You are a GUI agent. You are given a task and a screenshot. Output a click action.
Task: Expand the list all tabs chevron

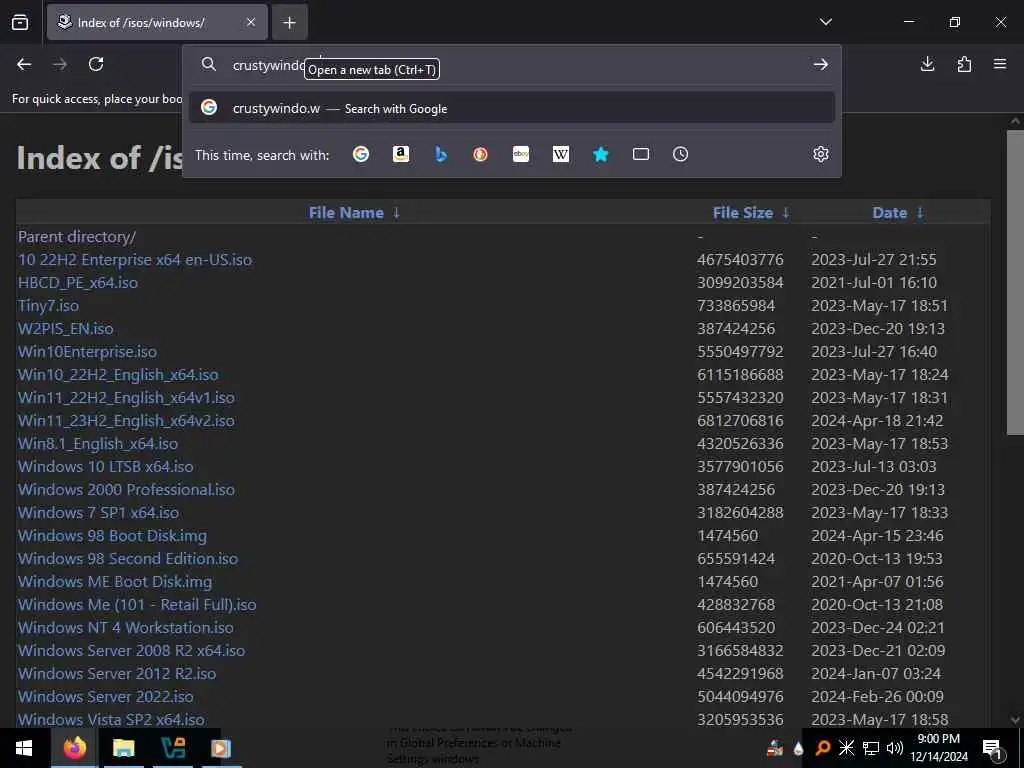click(x=825, y=22)
